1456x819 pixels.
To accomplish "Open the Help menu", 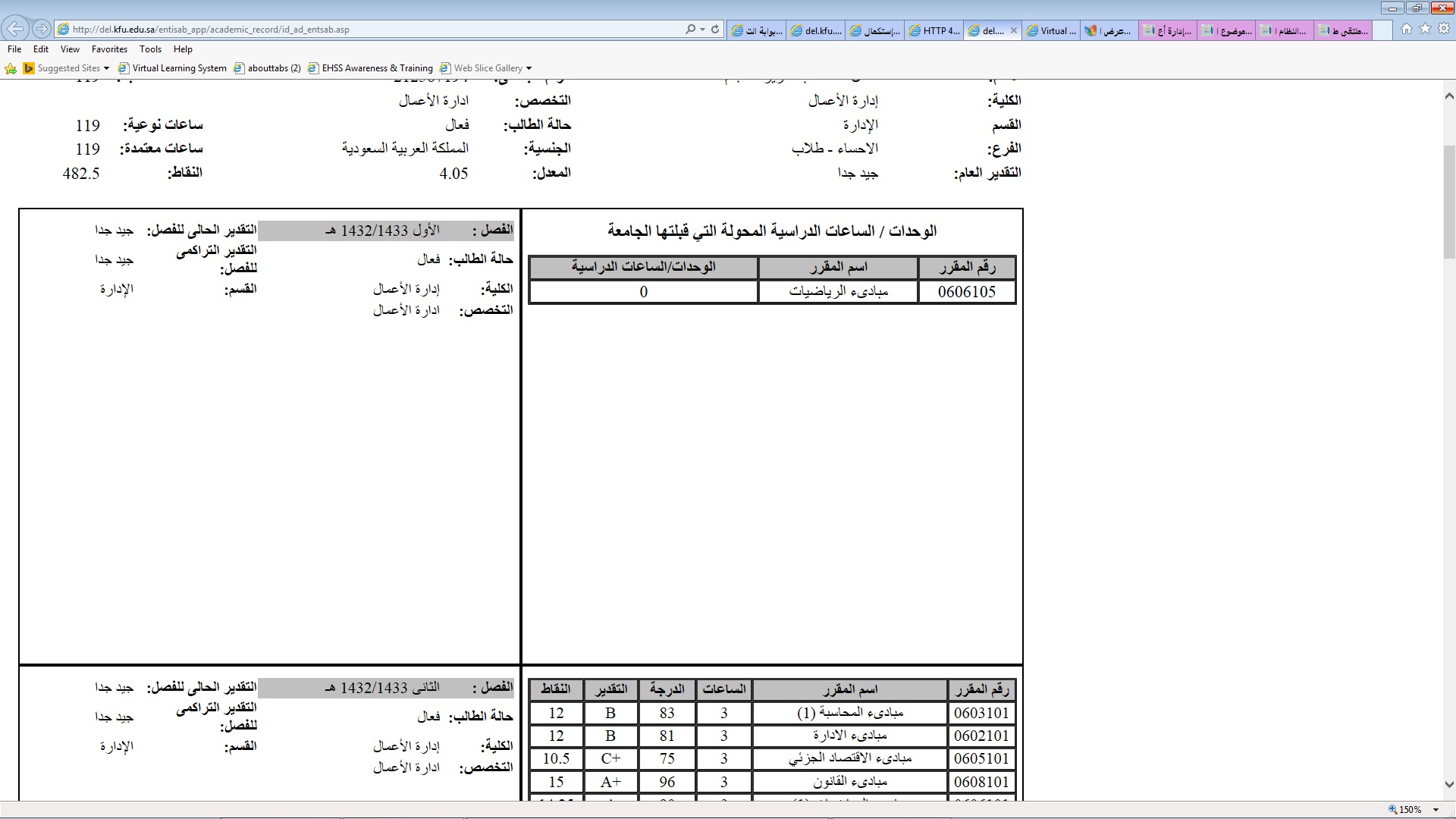I will pyautogui.click(x=183, y=49).
